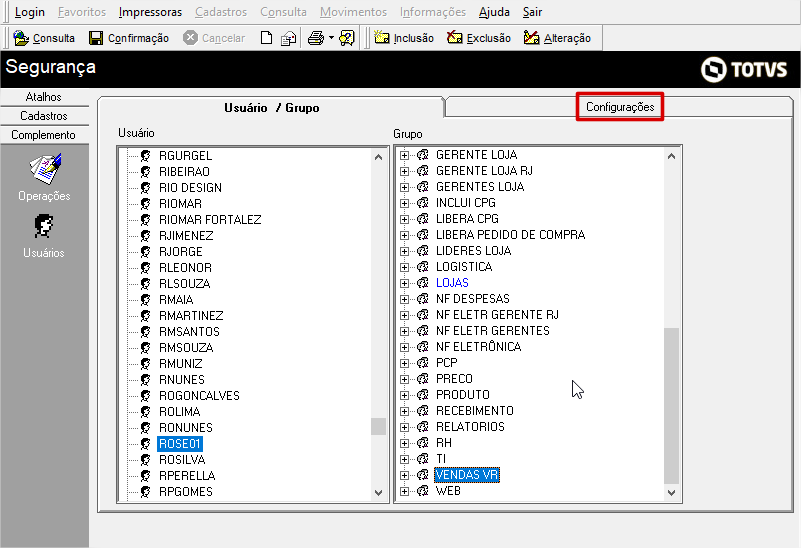Click the user list scroll-down arrow
The image size is (801, 548).
(378, 493)
